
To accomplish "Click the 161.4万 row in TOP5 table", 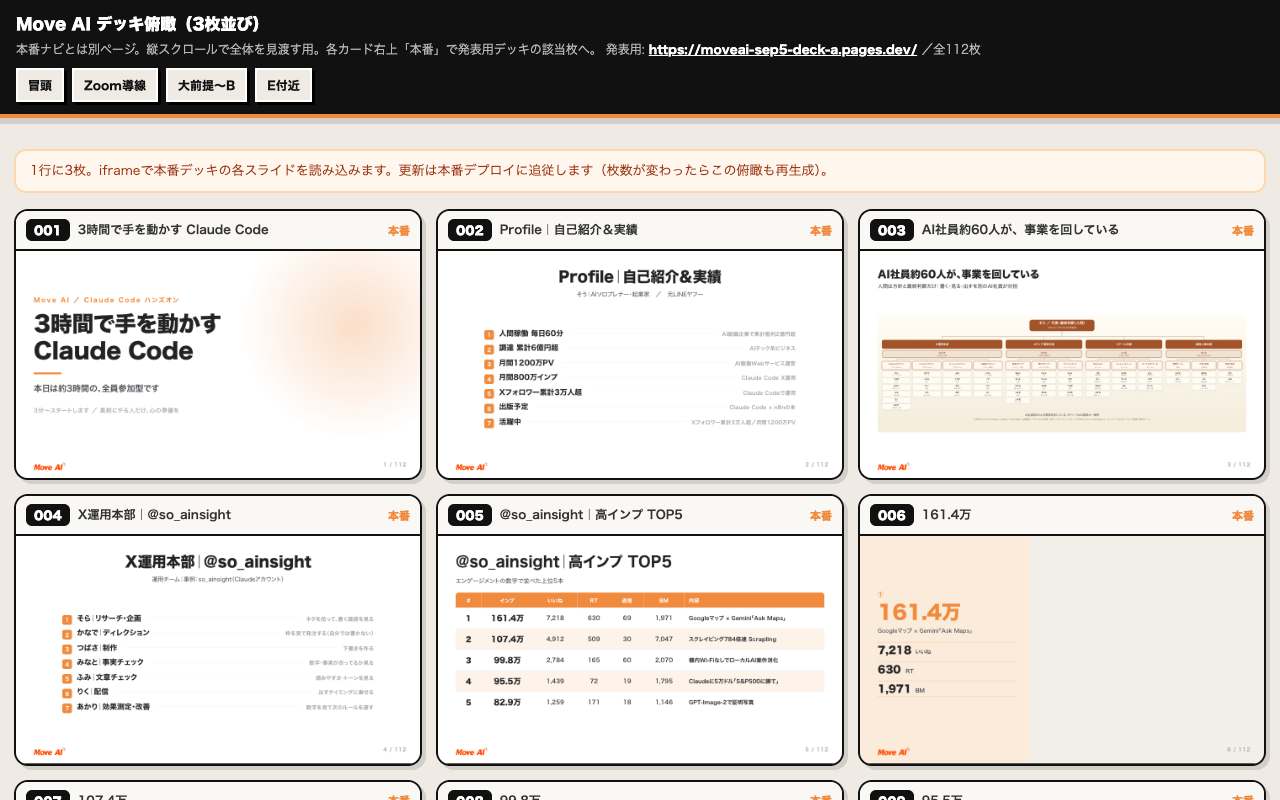I will click(x=640, y=618).
